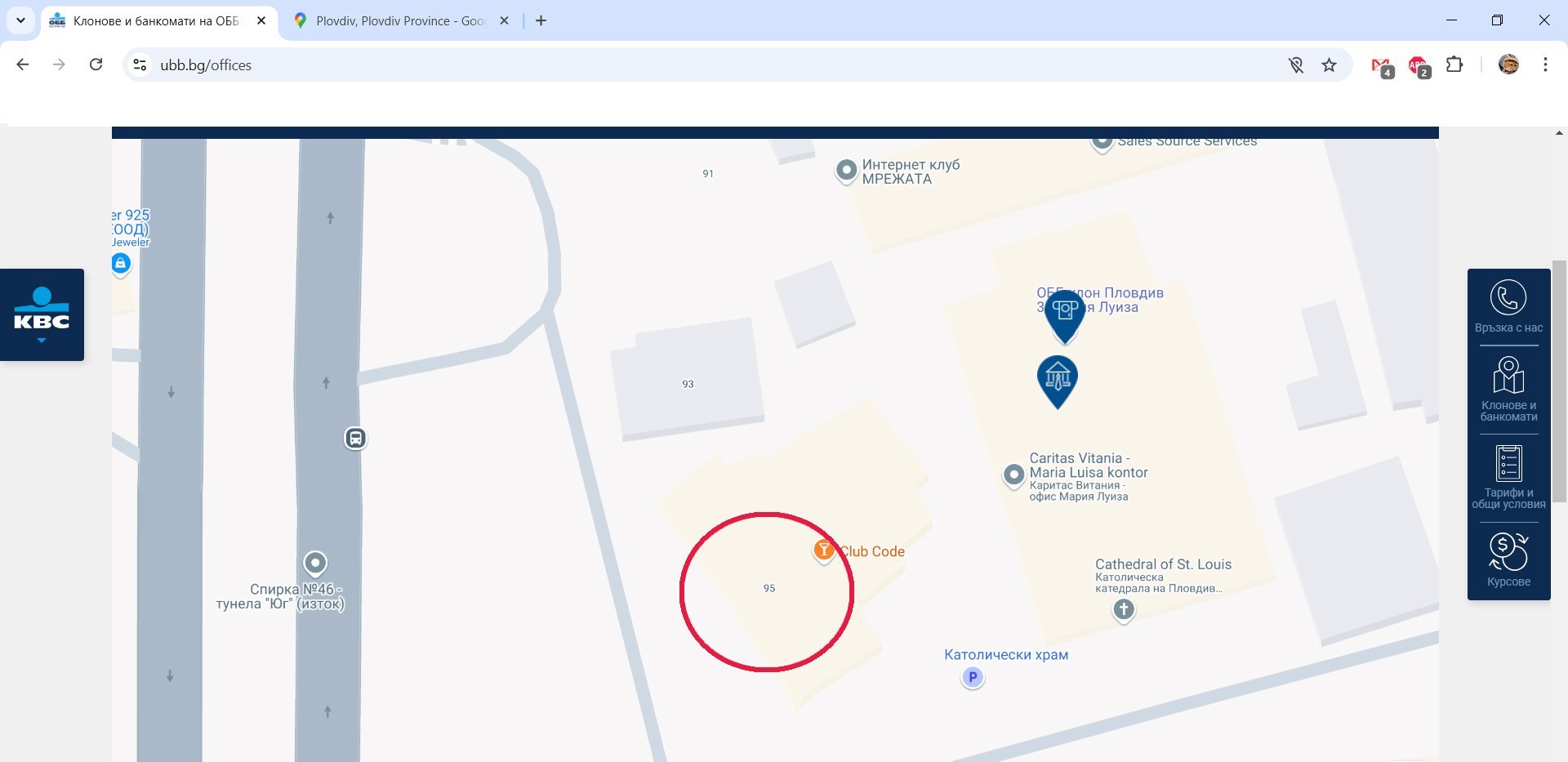The height and width of the screenshot is (762, 1568).
Task: Click the bank branch map pin
Action: click(x=1058, y=381)
